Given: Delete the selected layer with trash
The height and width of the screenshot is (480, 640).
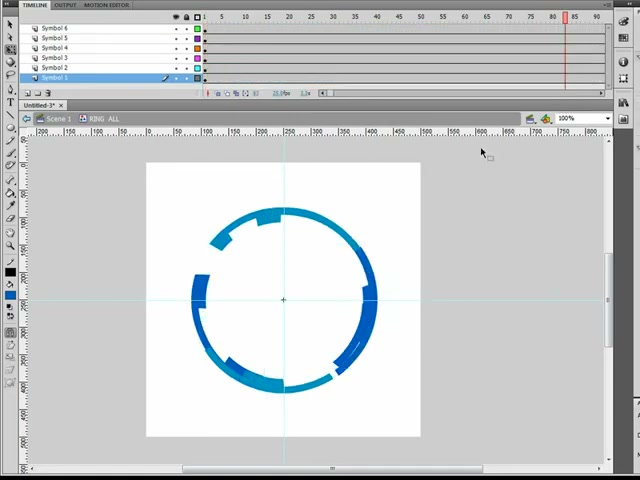Looking at the screenshot, I should coord(48,93).
